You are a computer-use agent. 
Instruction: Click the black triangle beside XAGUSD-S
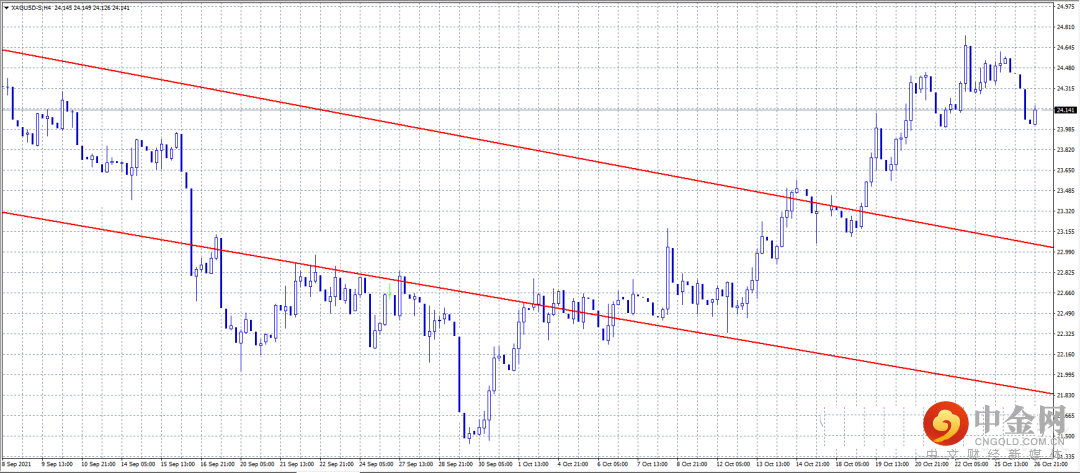(x=6, y=7)
